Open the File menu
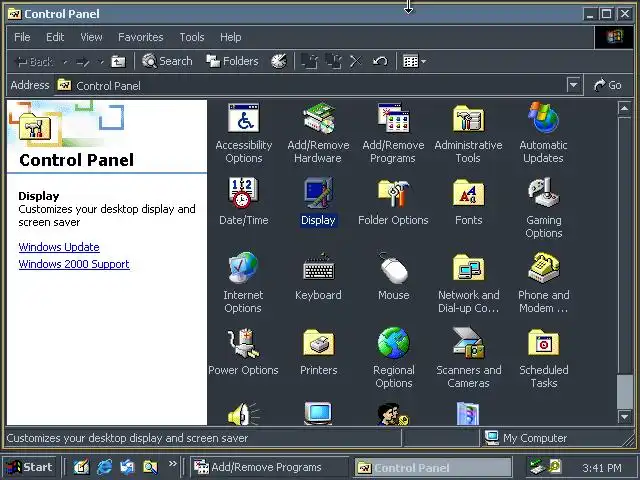This screenshot has width=640, height=480. coord(22,37)
